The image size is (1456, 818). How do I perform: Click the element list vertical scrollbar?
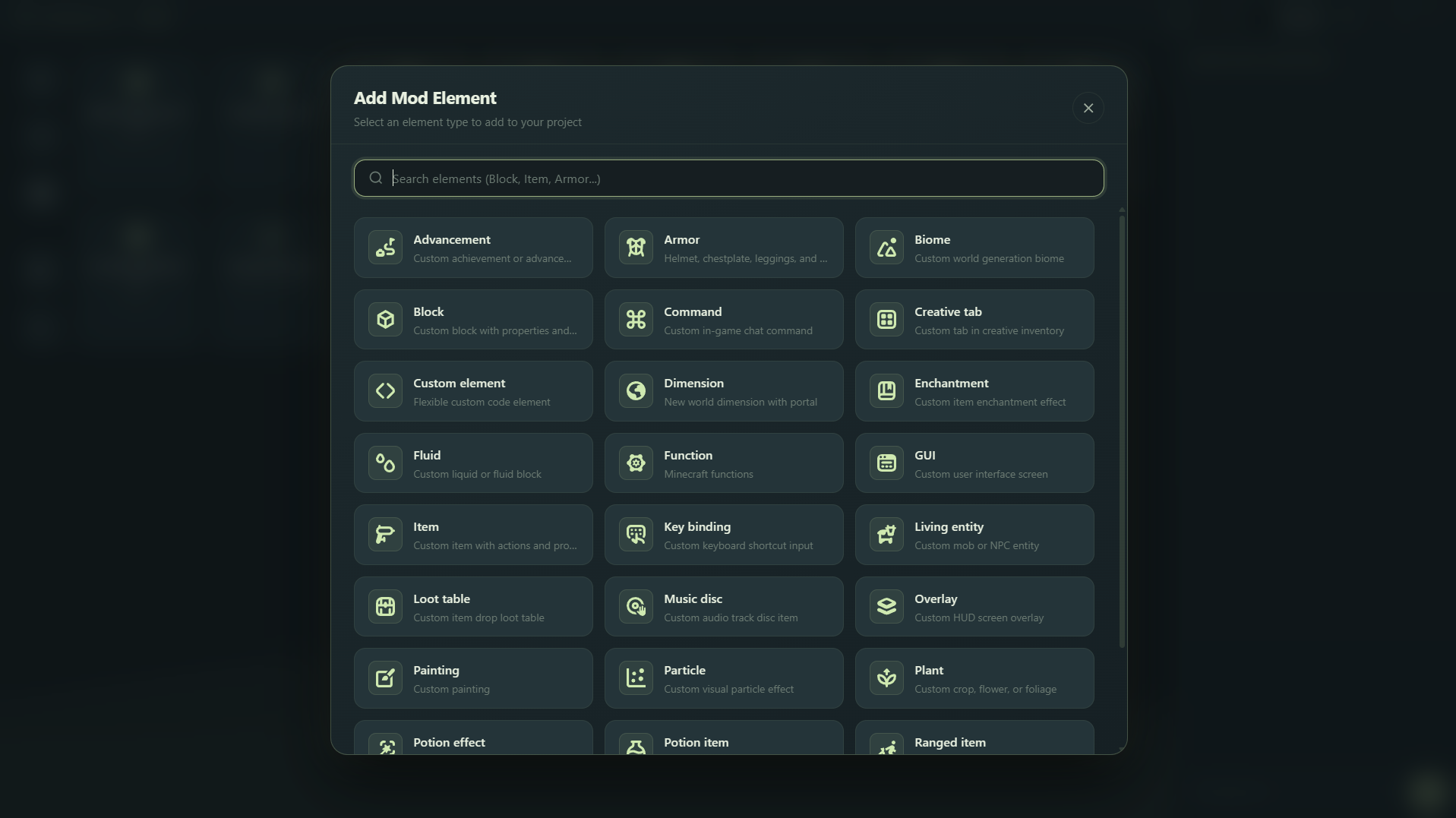1122,431
